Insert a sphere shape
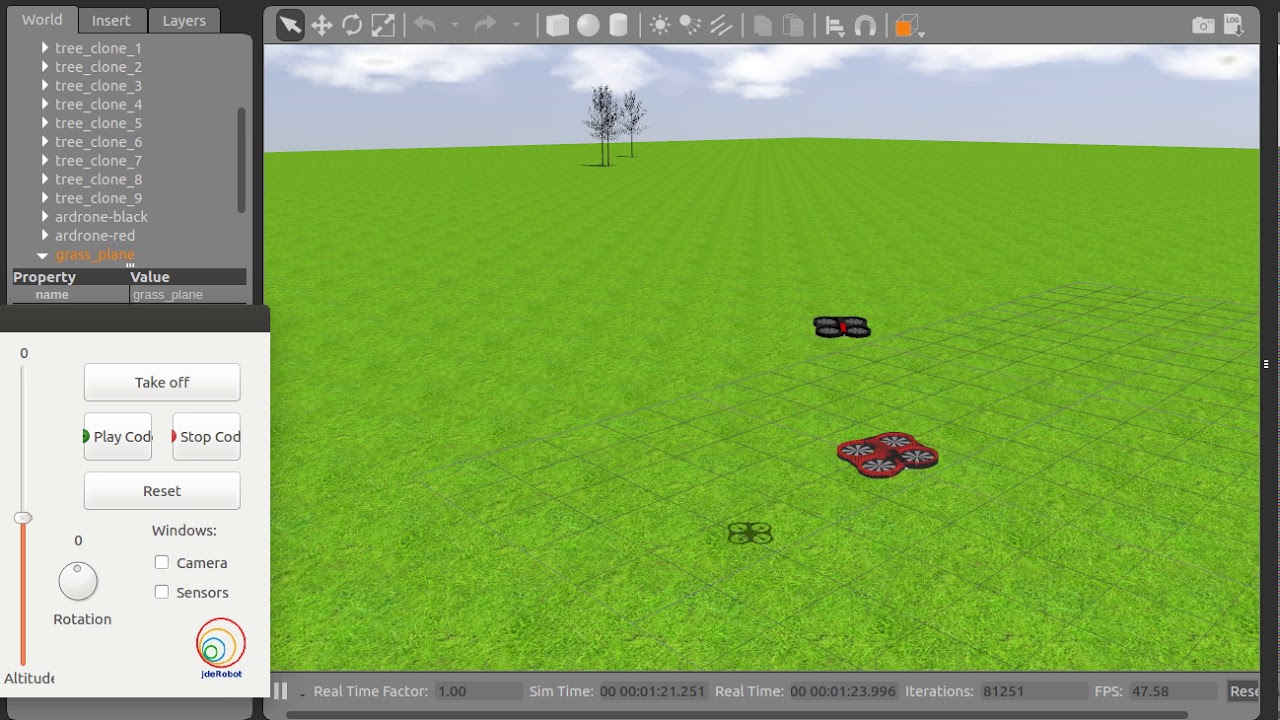The image size is (1280, 720). coord(588,26)
